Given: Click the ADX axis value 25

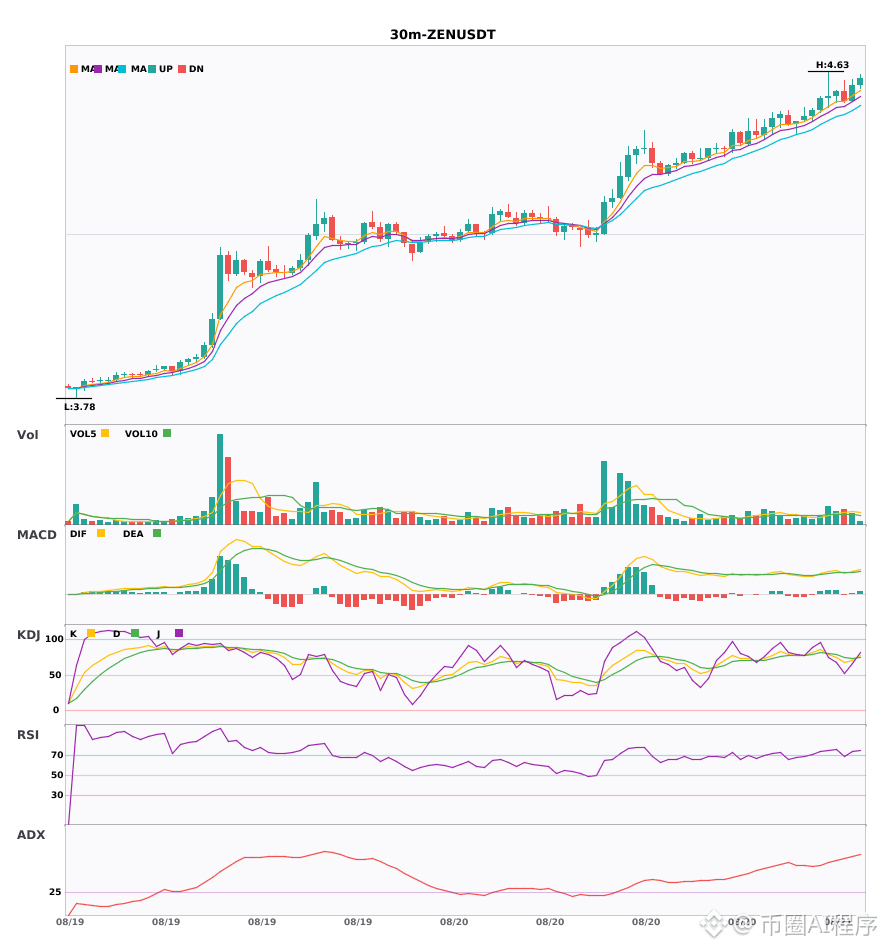Looking at the screenshot, I should tap(55, 892).
